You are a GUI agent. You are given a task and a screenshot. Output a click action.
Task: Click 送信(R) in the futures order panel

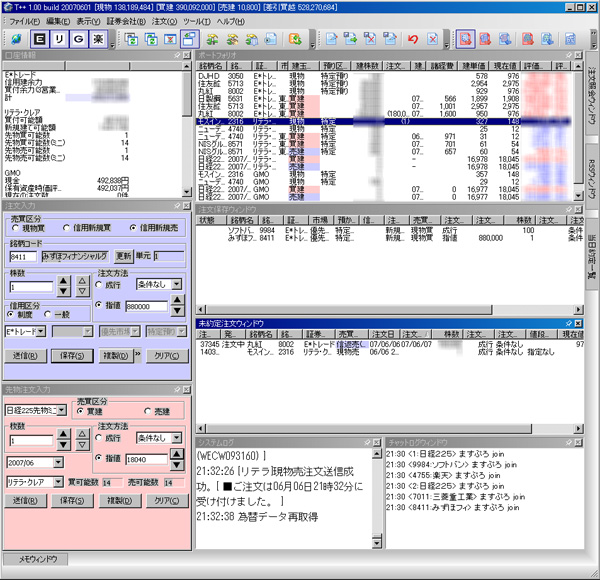click(x=25, y=500)
